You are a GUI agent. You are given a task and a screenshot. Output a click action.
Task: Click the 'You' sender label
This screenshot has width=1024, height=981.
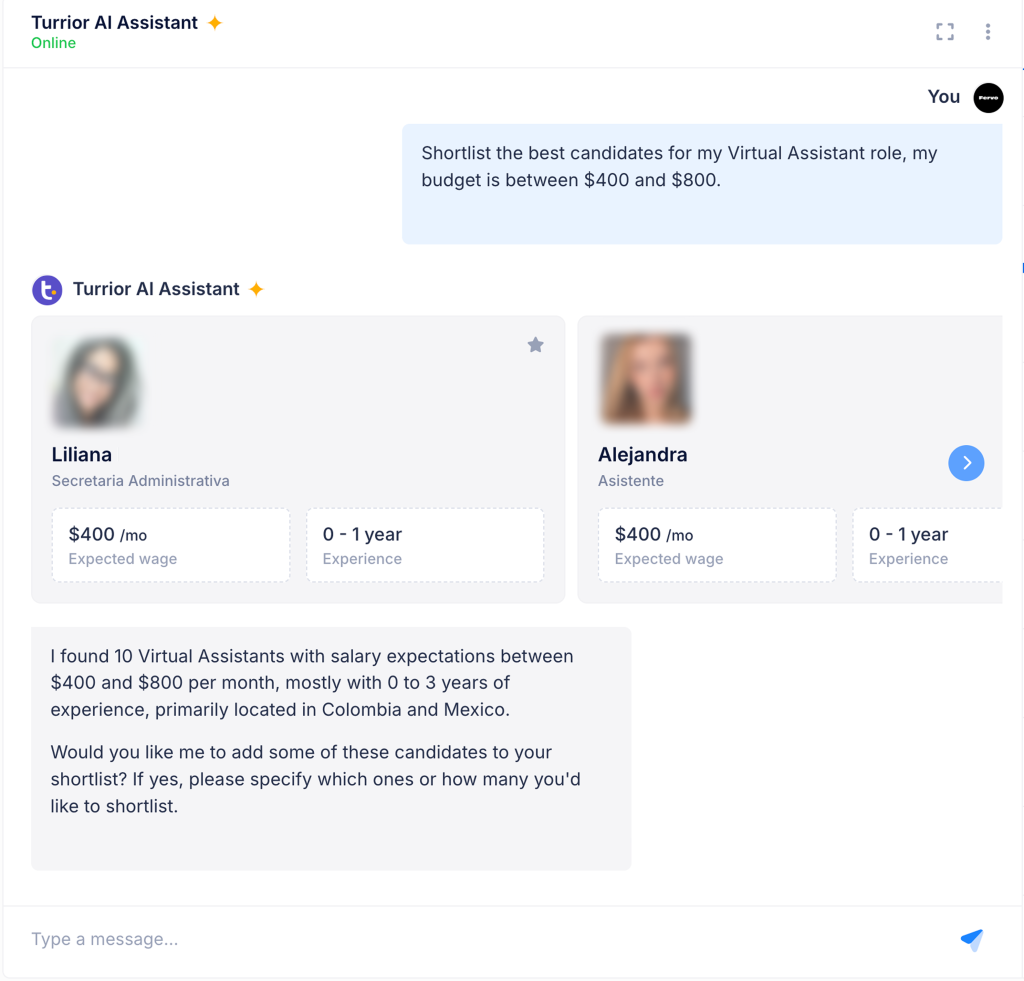[x=944, y=97]
